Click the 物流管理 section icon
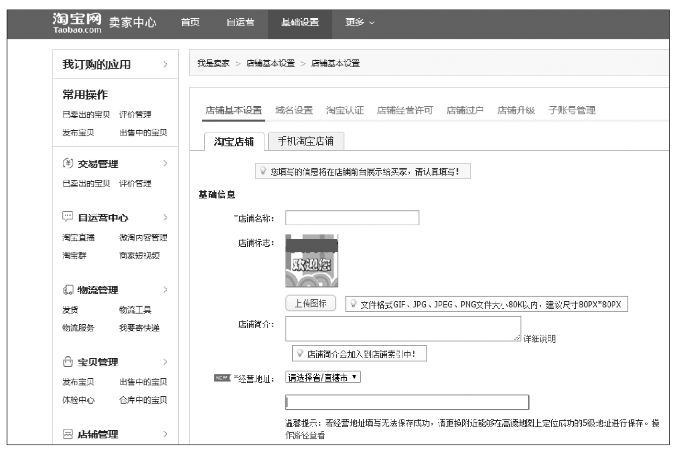The height and width of the screenshot is (453, 679). coord(67,290)
